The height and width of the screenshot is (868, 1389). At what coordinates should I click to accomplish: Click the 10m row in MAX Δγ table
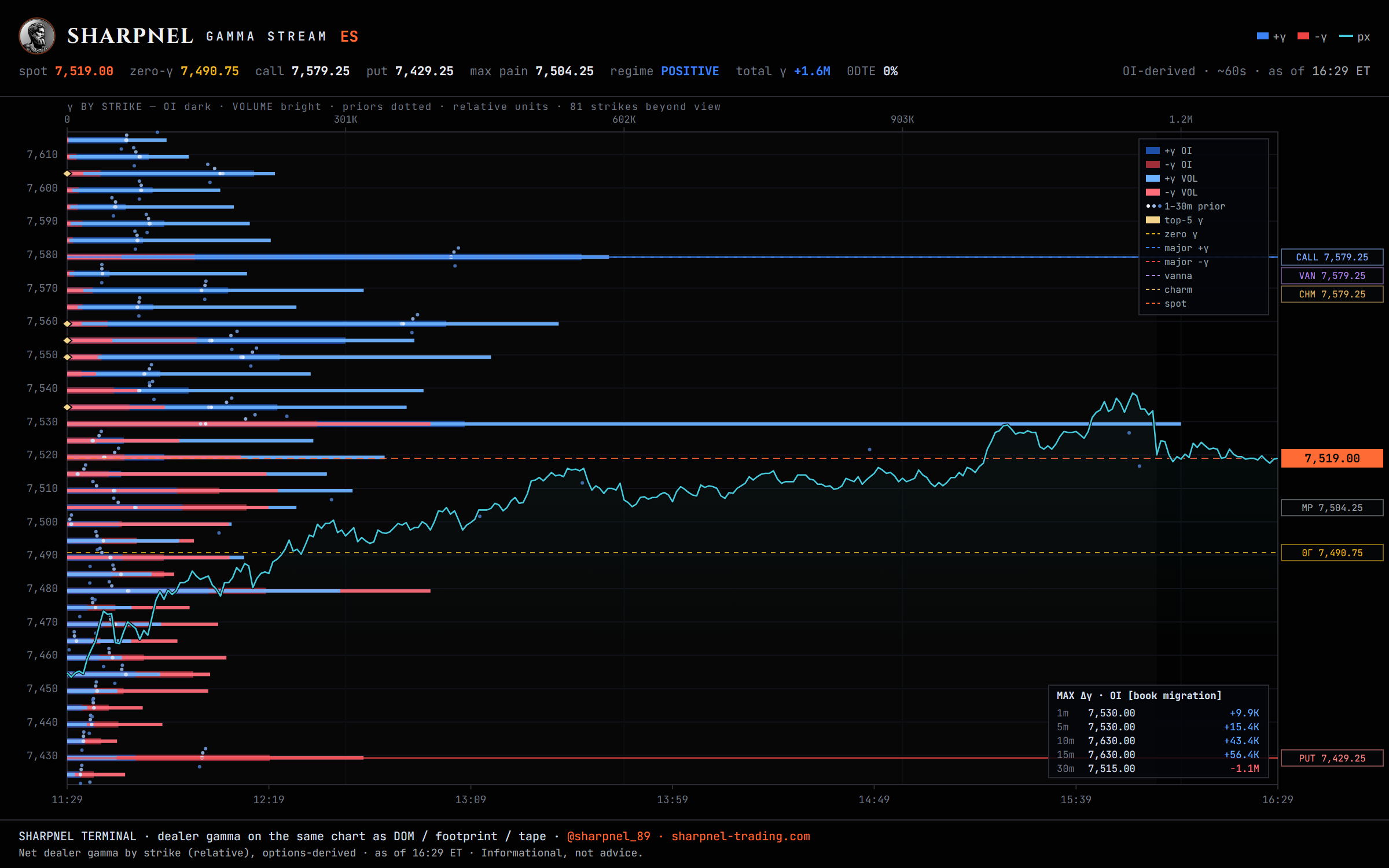tap(1158, 741)
